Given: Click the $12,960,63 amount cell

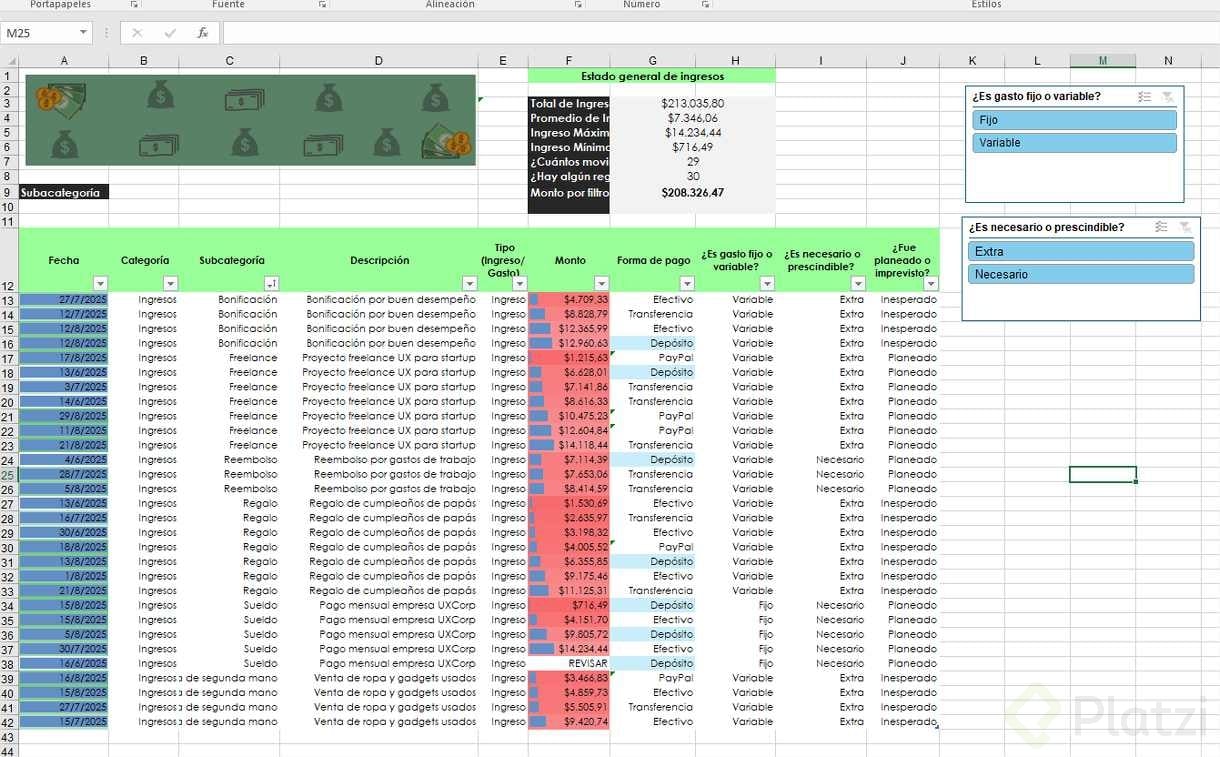Looking at the screenshot, I should 569,343.
